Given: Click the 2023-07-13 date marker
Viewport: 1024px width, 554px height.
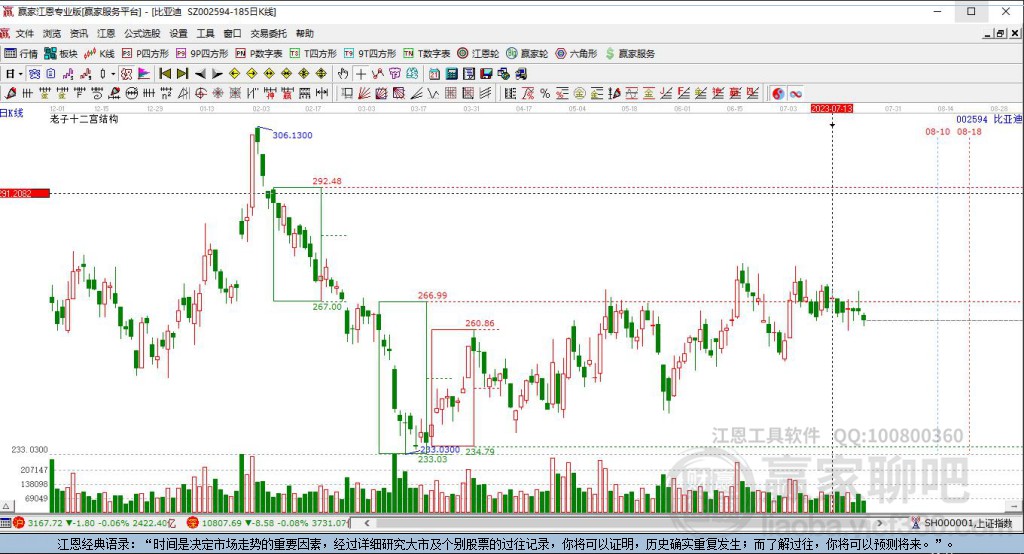Looking at the screenshot, I should click(831, 108).
